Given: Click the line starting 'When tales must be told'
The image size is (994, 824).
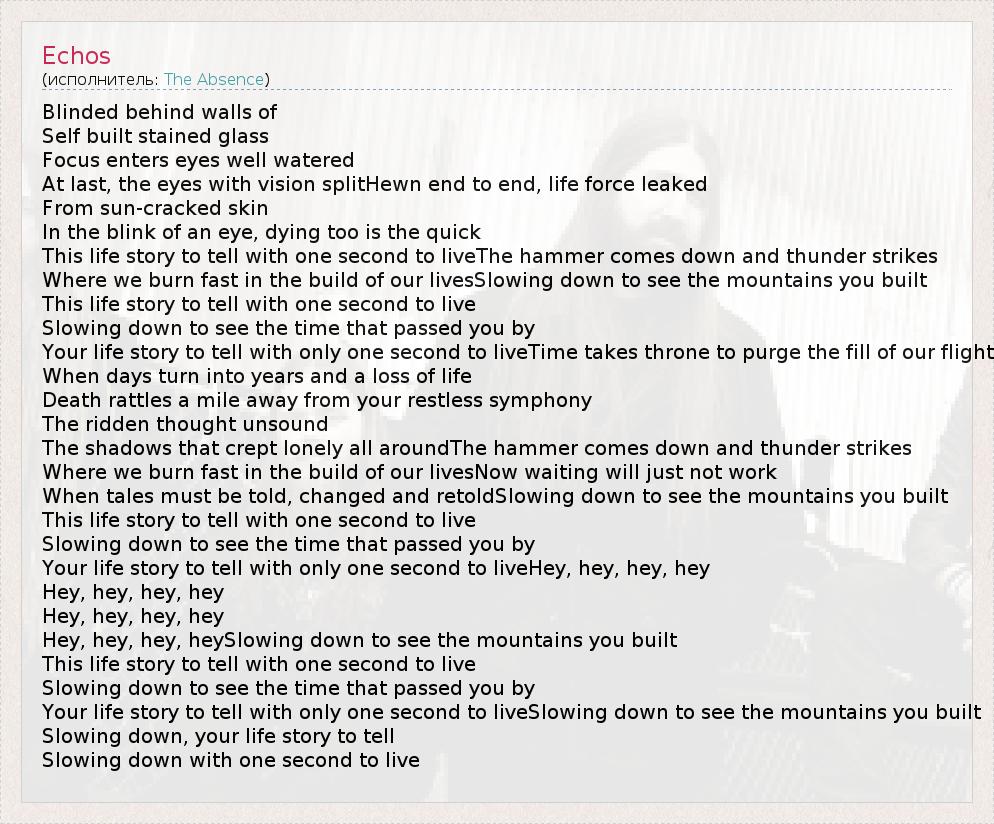Looking at the screenshot, I should pyautogui.click(x=495, y=496).
